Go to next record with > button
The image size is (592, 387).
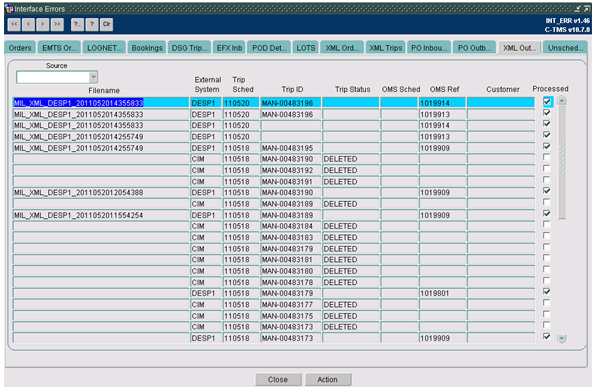[43, 25]
